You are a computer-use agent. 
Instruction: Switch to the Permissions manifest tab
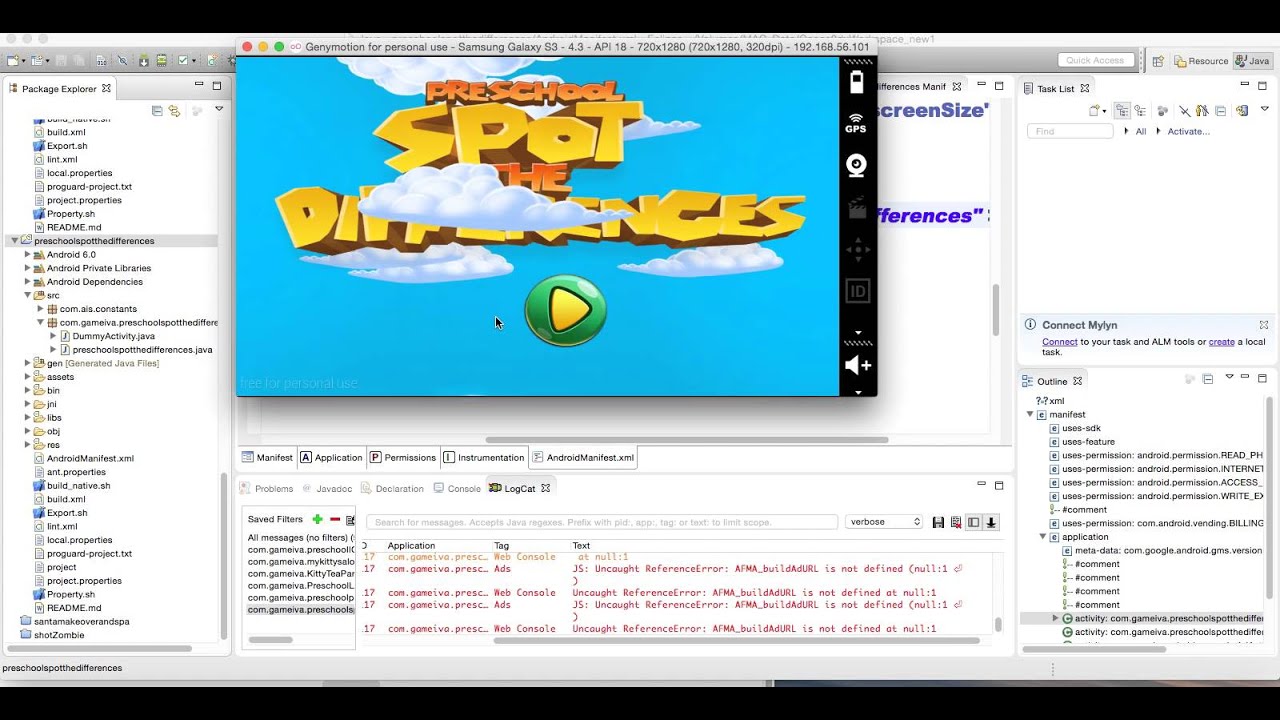(403, 458)
